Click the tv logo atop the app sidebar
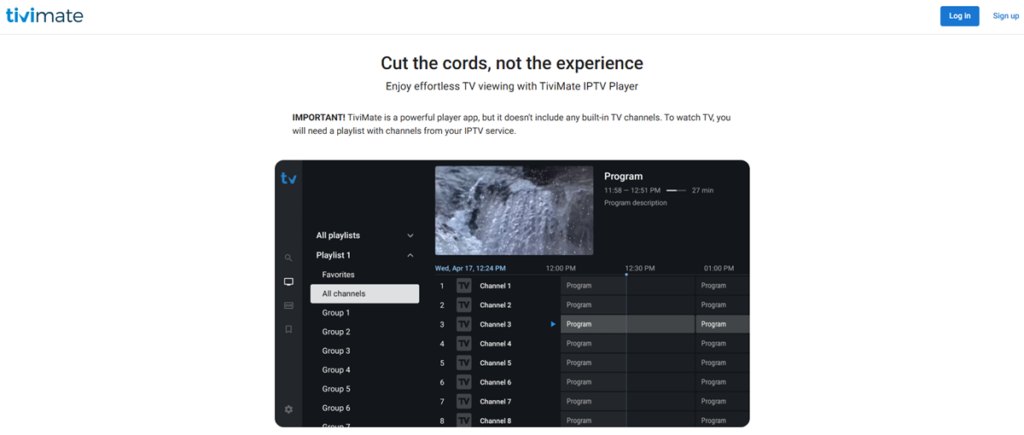This screenshot has height=435, width=1024. (289, 179)
